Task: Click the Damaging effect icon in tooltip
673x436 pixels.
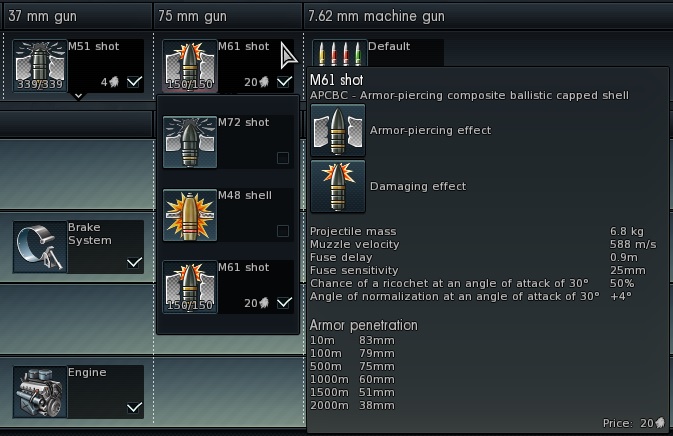Action: 337,186
